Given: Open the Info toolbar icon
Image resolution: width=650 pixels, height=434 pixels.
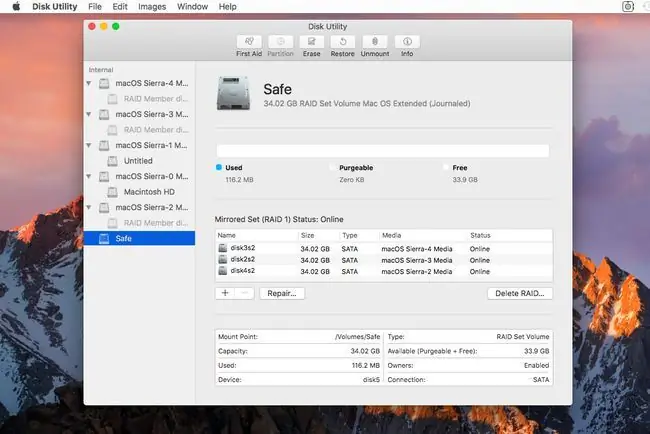Looking at the screenshot, I should coord(407,41).
